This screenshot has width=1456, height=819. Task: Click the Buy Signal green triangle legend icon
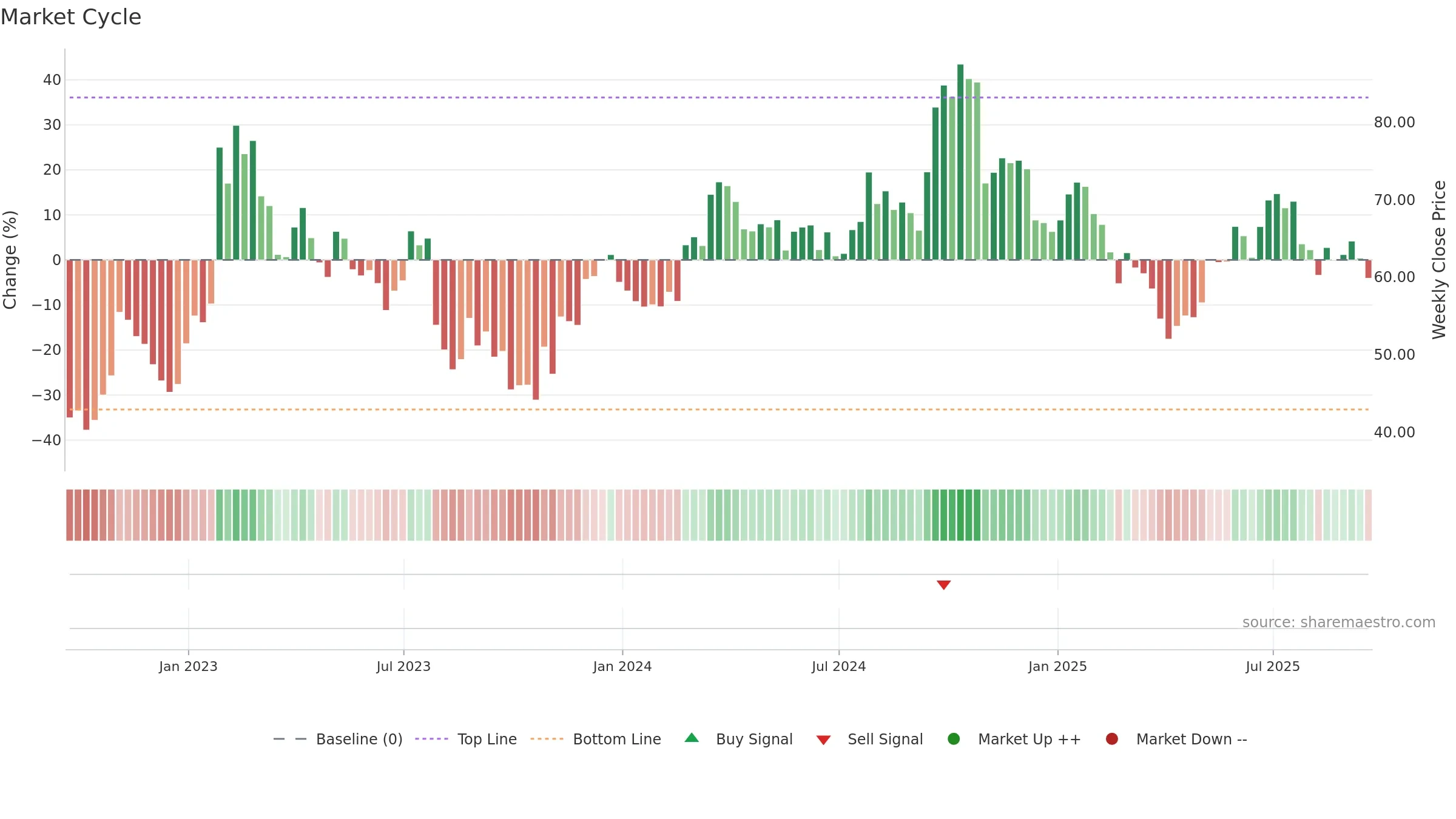(692, 738)
